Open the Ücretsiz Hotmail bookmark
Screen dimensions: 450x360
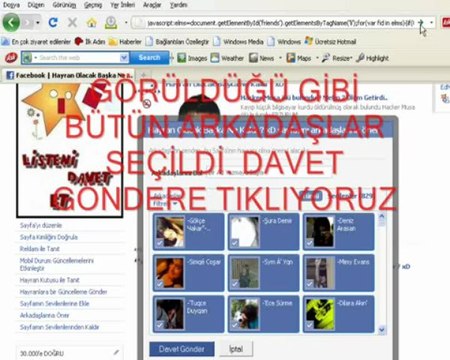331,42
